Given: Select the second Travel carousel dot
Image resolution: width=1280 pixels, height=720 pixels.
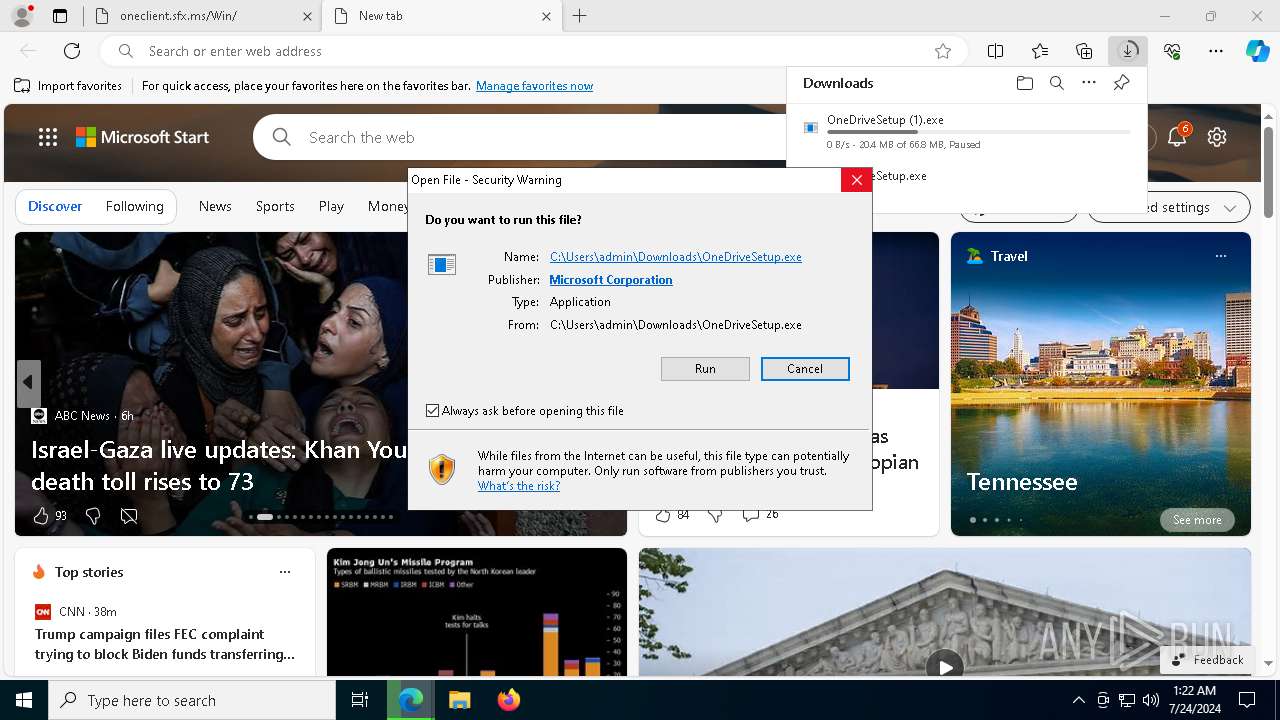Looking at the screenshot, I should pos(984,520).
